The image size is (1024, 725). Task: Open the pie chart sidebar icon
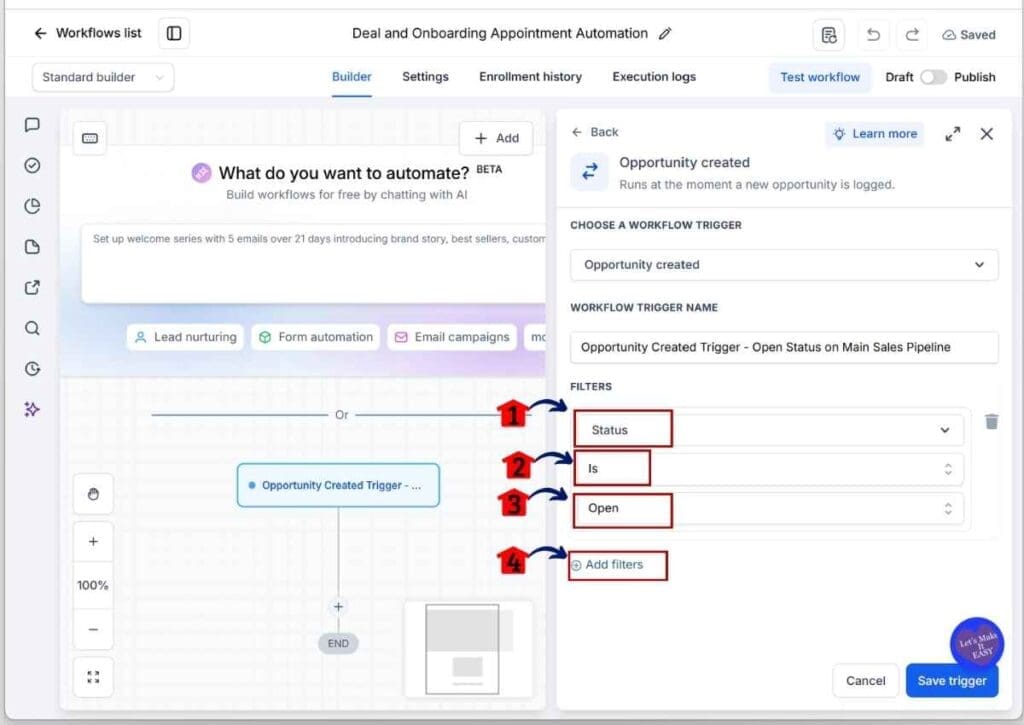(32, 206)
